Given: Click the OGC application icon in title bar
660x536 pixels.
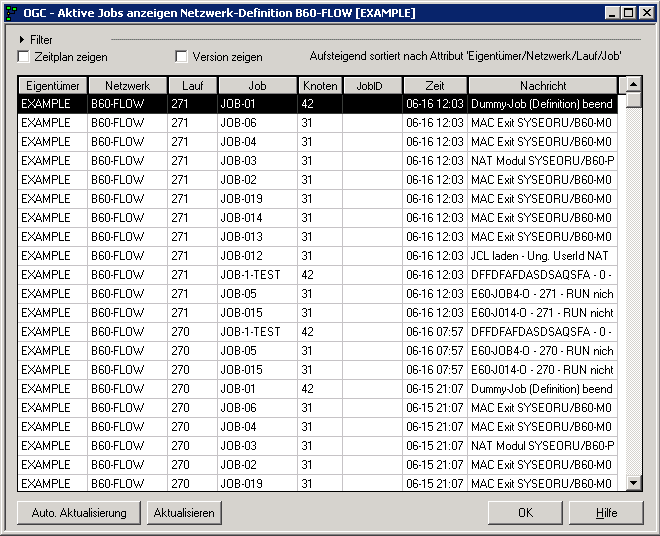Looking at the screenshot, I should pos(12,13).
